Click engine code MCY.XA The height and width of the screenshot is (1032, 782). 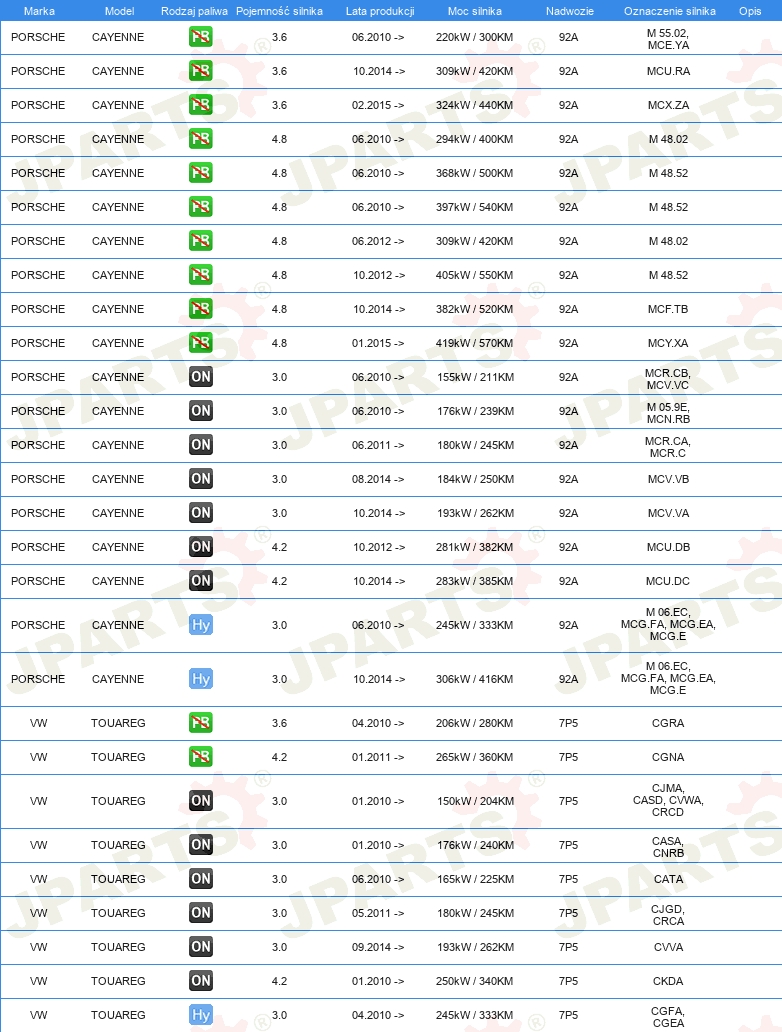(668, 343)
